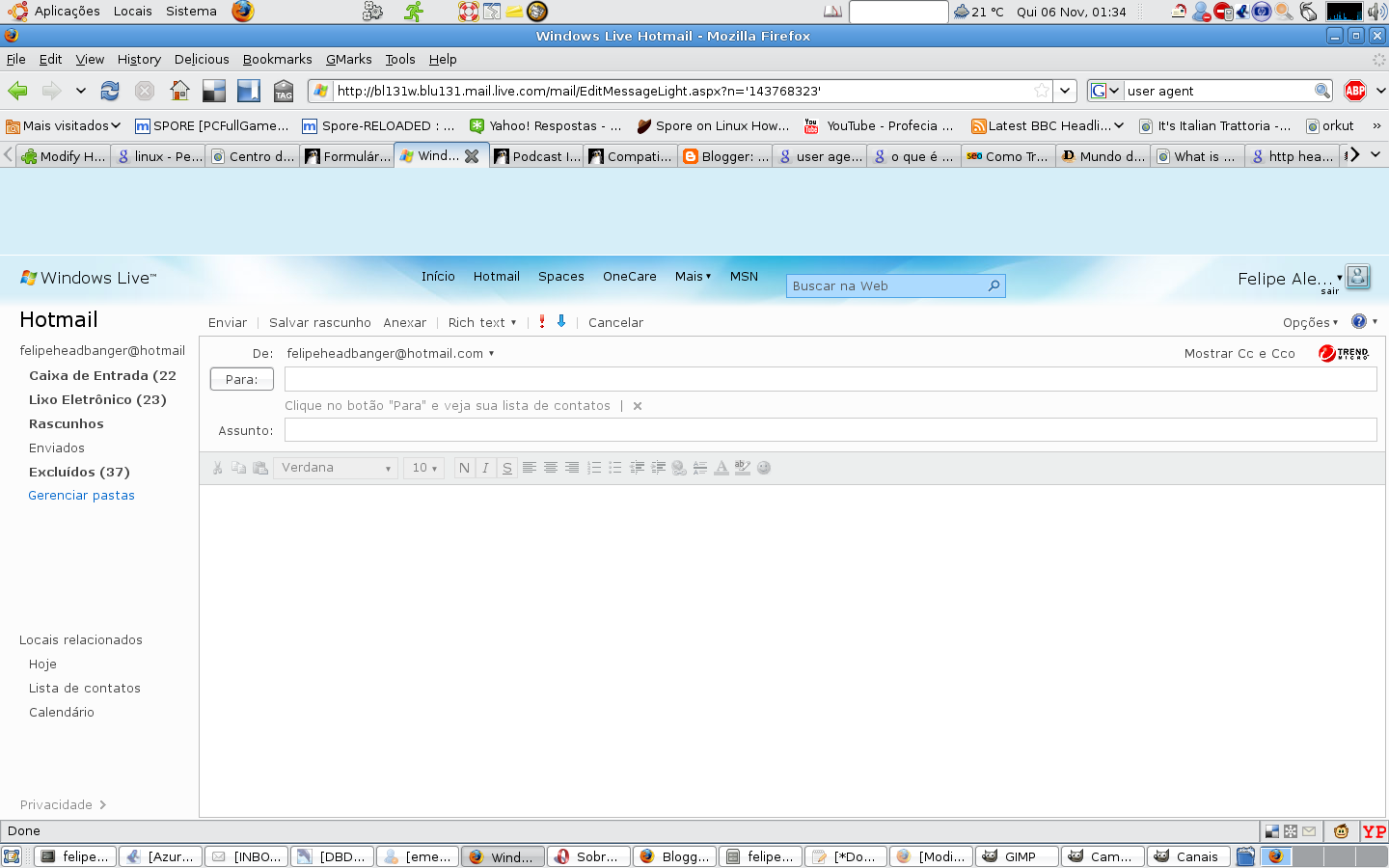This screenshot has height=868, width=1389.
Task: Open the History menu
Action: click(139, 59)
